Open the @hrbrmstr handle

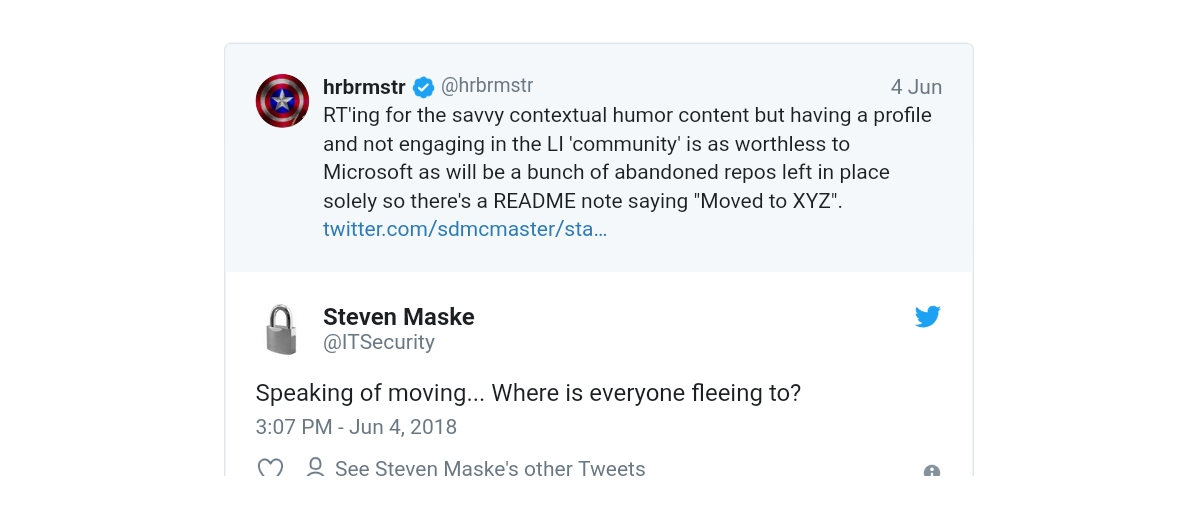point(487,86)
